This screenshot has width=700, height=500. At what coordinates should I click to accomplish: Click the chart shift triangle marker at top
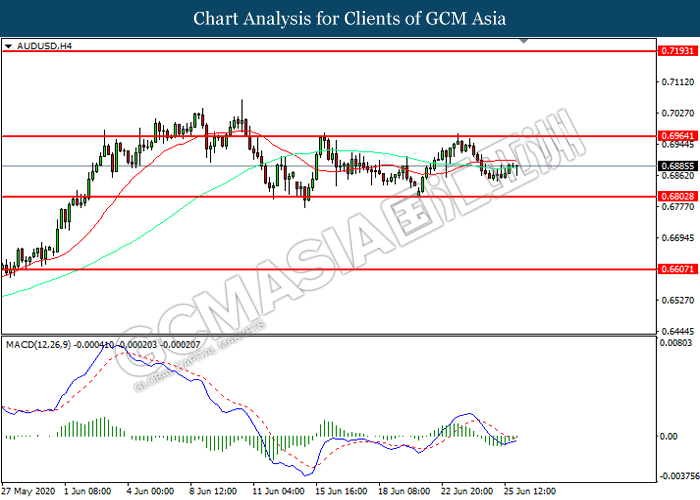click(x=524, y=41)
